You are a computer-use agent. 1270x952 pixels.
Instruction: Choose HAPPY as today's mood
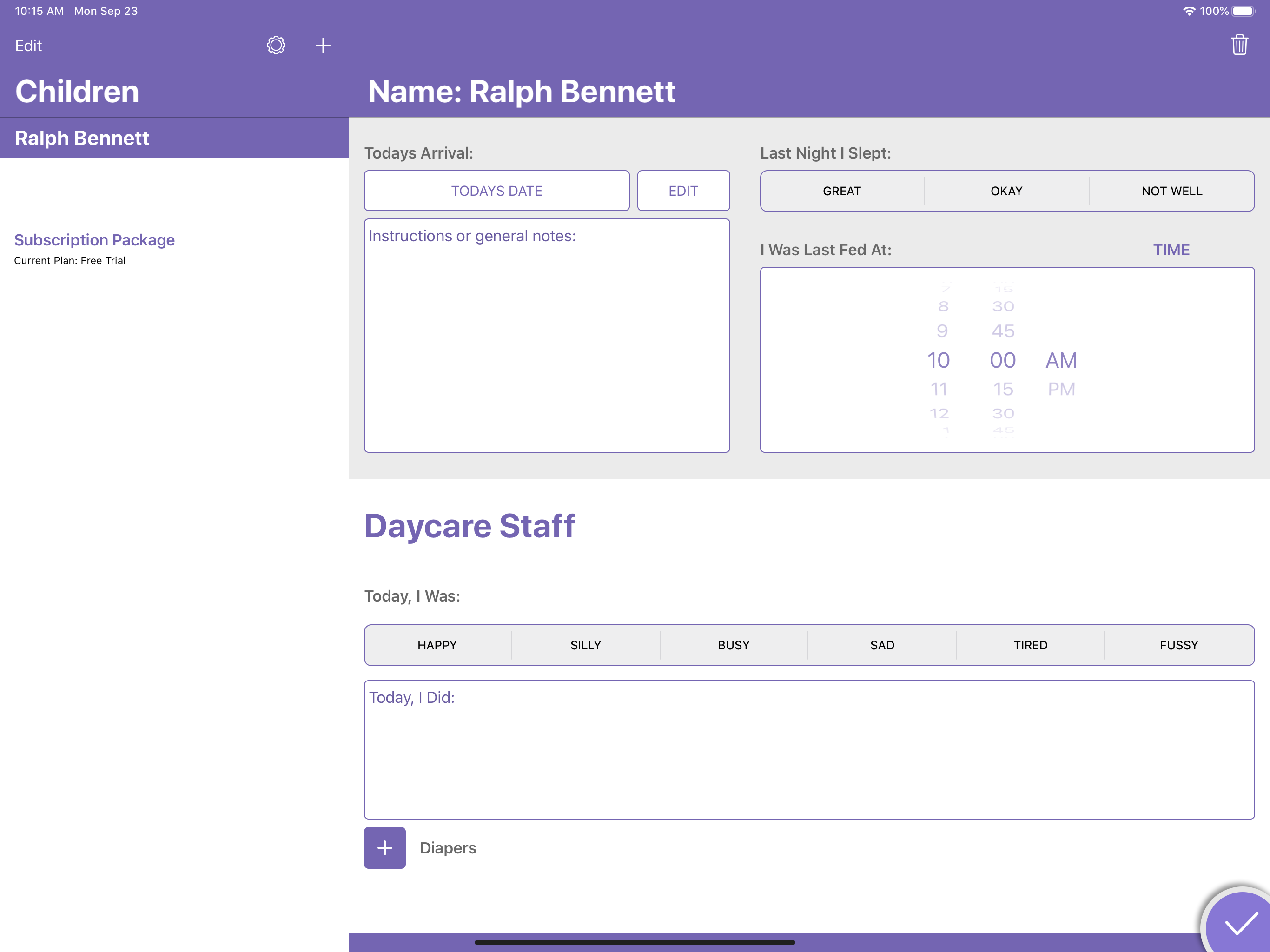[x=437, y=645]
